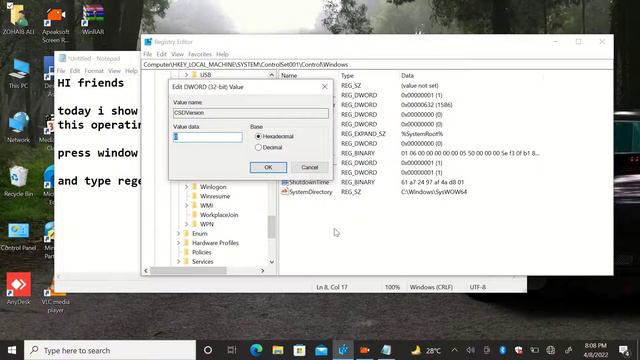Open the Windows Start menu
The image size is (640, 360).
tap(12, 350)
